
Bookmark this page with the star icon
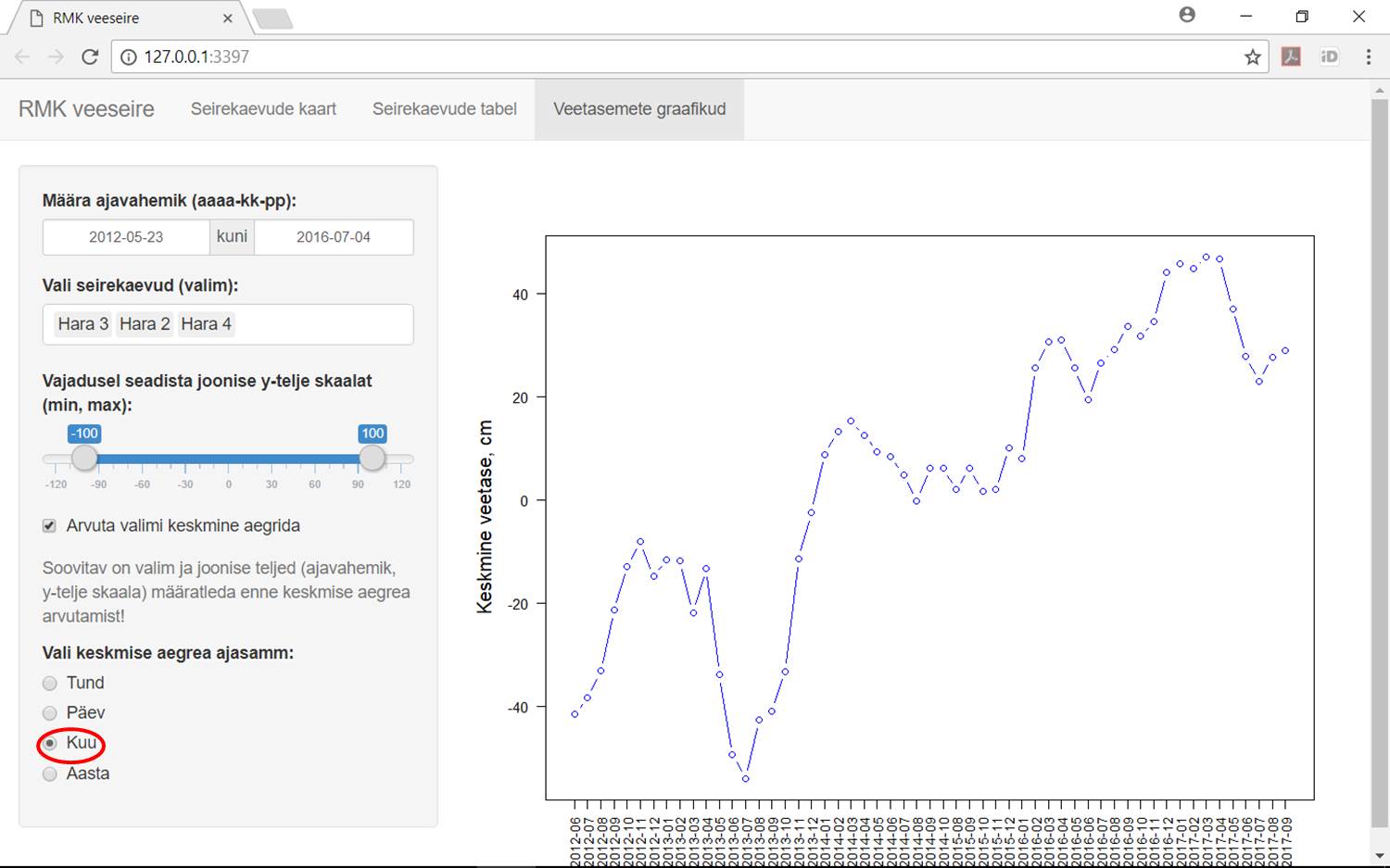point(1252,57)
